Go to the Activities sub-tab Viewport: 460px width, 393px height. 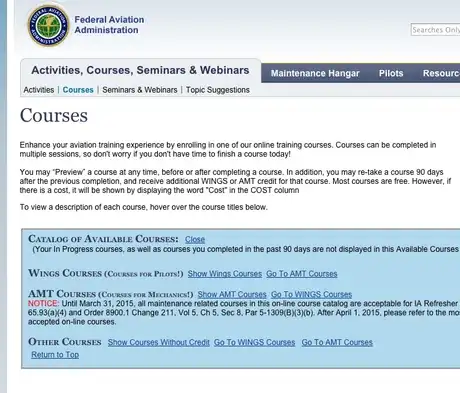pos(39,90)
